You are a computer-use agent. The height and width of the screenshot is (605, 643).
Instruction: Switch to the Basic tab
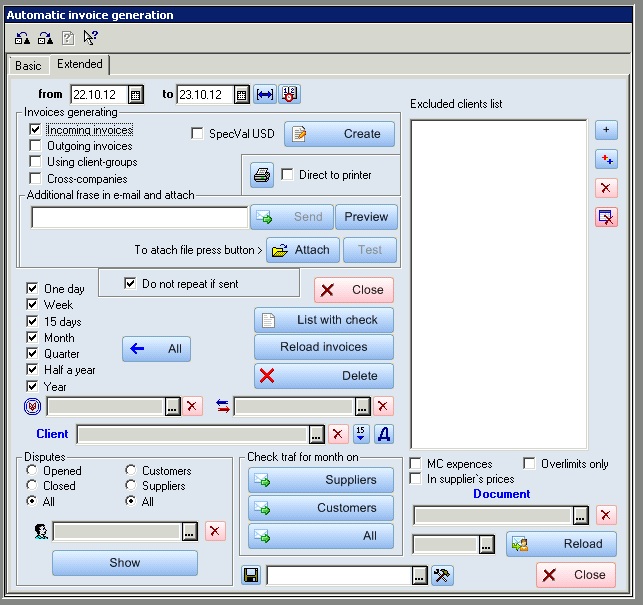pos(28,66)
